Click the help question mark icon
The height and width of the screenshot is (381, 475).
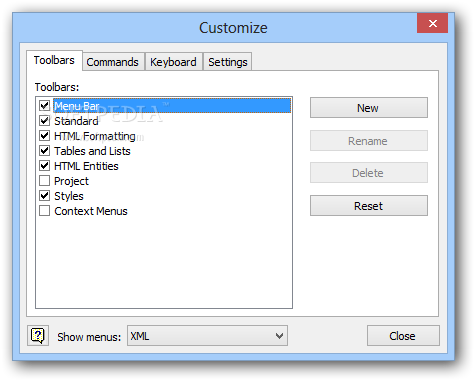pyautogui.click(x=38, y=335)
